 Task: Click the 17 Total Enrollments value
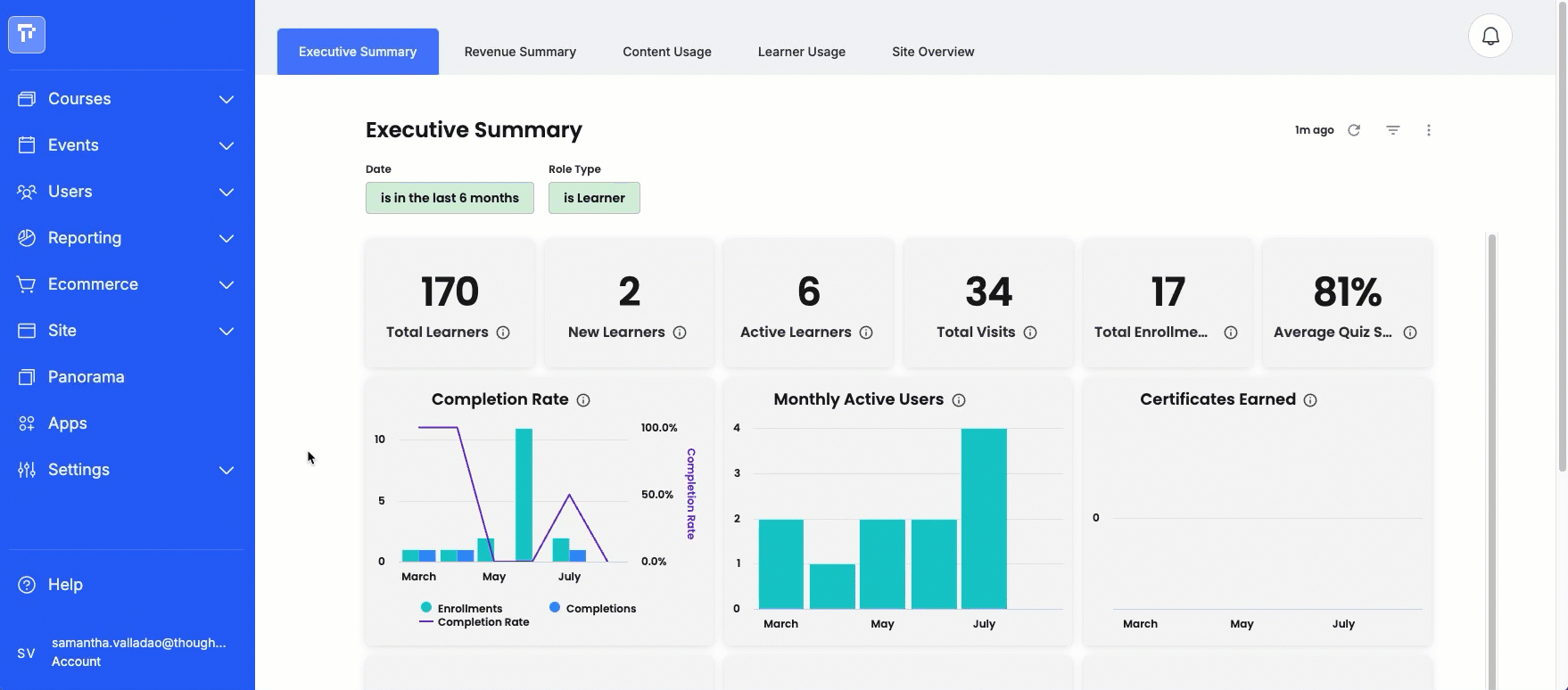1168,292
